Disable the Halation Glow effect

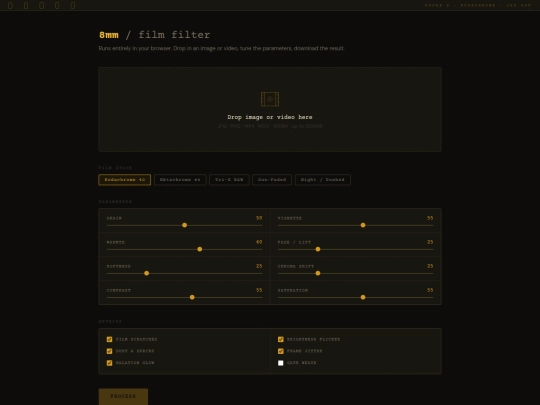110,363
